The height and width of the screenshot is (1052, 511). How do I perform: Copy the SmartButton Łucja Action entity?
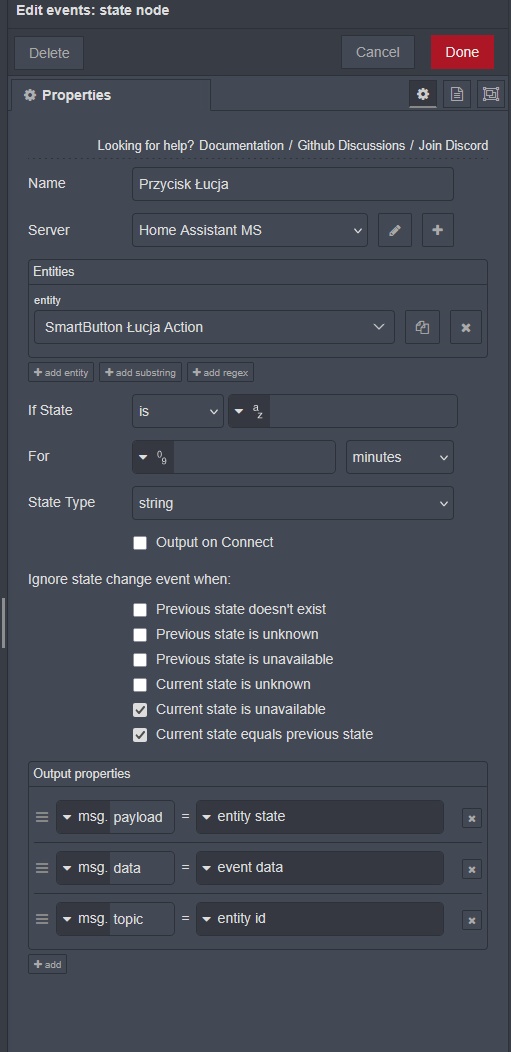coord(422,327)
